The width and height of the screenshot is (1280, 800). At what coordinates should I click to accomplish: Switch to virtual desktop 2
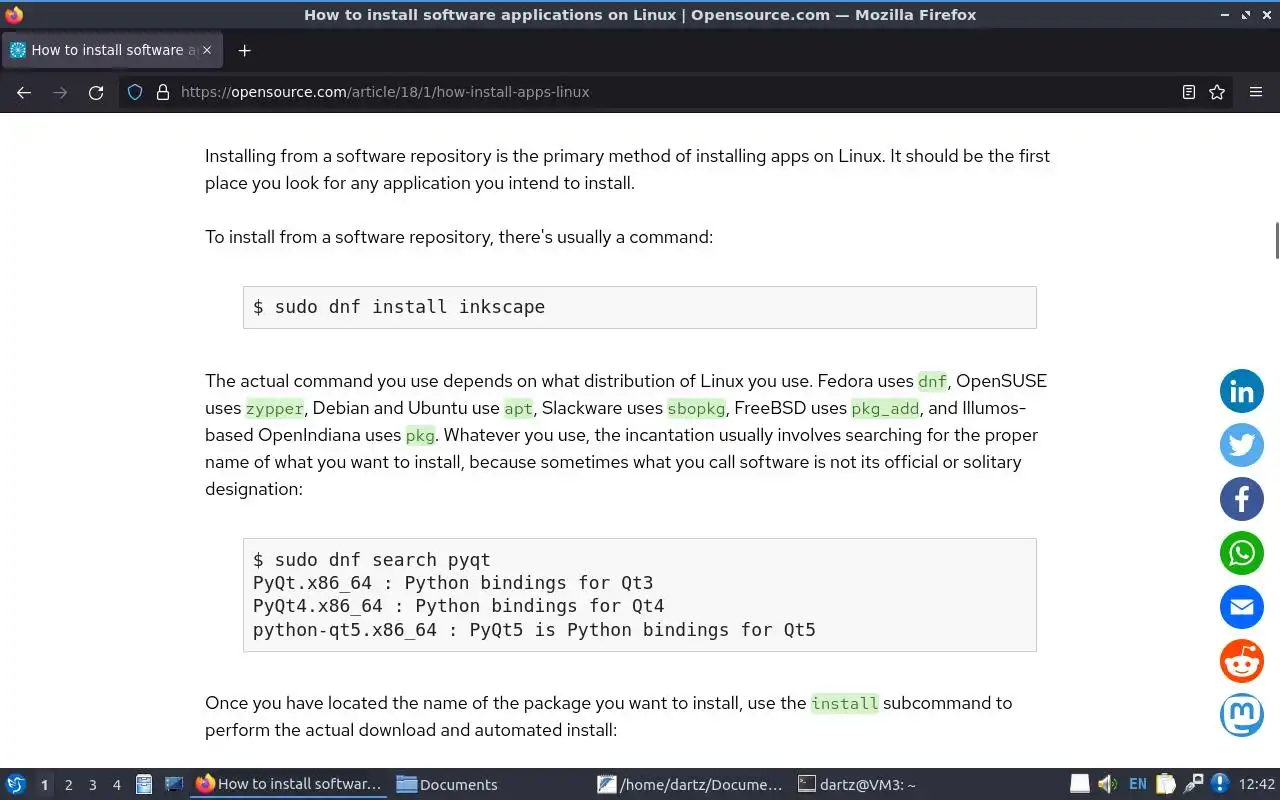coord(69,785)
